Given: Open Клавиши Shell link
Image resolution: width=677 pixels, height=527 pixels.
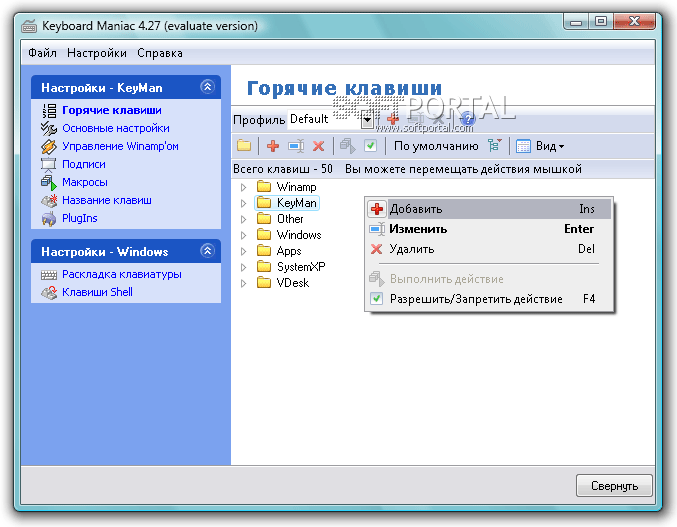Looking at the screenshot, I should coord(97,292).
